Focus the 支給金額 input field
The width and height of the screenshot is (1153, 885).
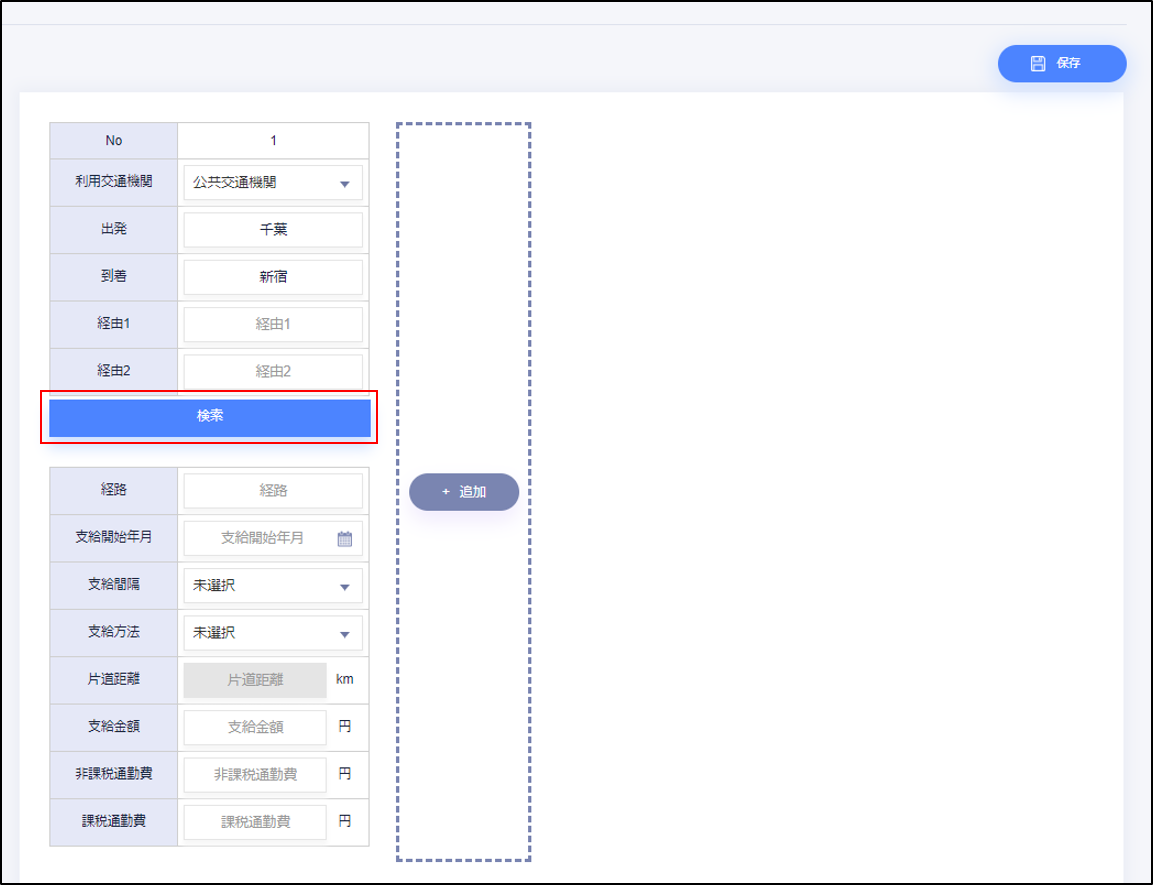coord(255,727)
